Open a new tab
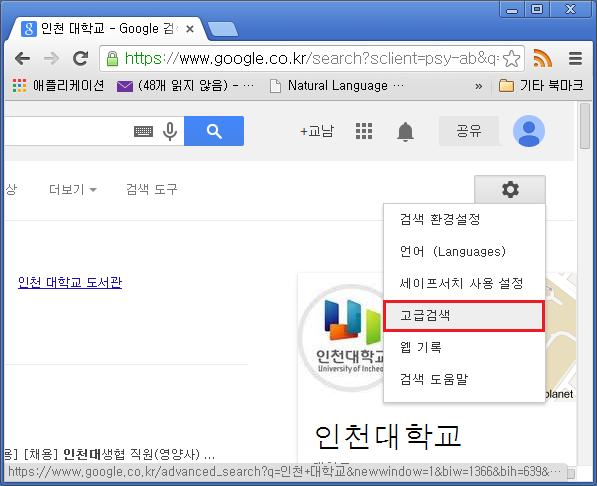This screenshot has height=486, width=597. [223, 29]
